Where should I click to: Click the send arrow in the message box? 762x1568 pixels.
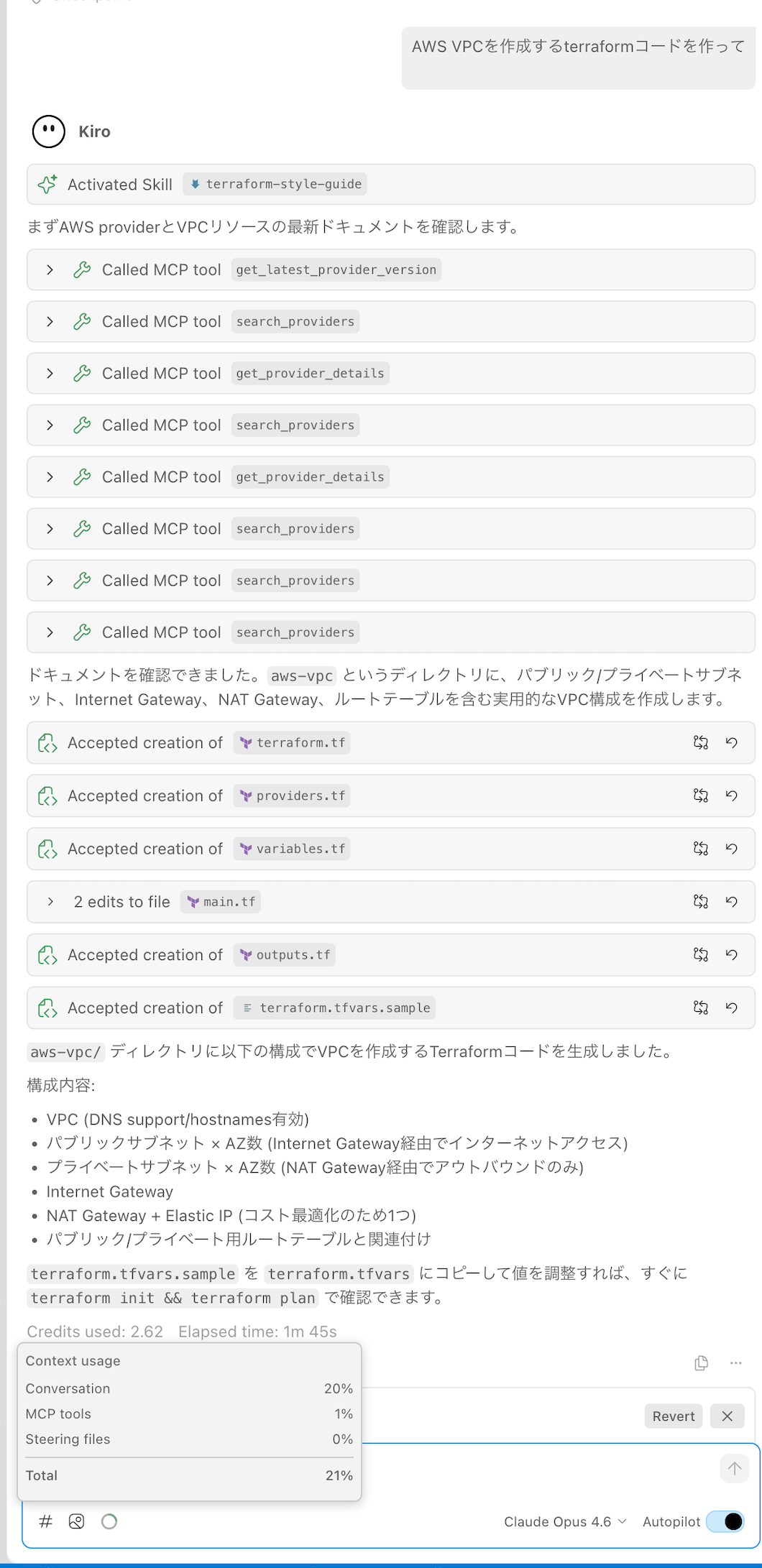tap(734, 1468)
